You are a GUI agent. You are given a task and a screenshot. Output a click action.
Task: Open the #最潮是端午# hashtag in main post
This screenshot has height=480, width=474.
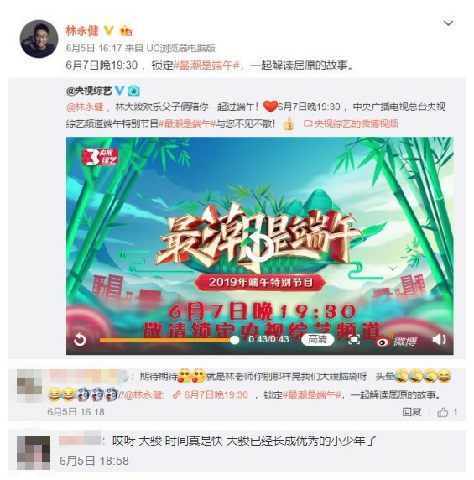pyautogui.click(x=208, y=65)
